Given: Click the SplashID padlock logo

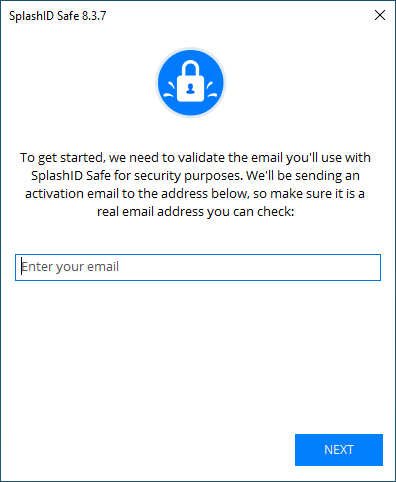Looking at the screenshot, I should tap(191, 83).
